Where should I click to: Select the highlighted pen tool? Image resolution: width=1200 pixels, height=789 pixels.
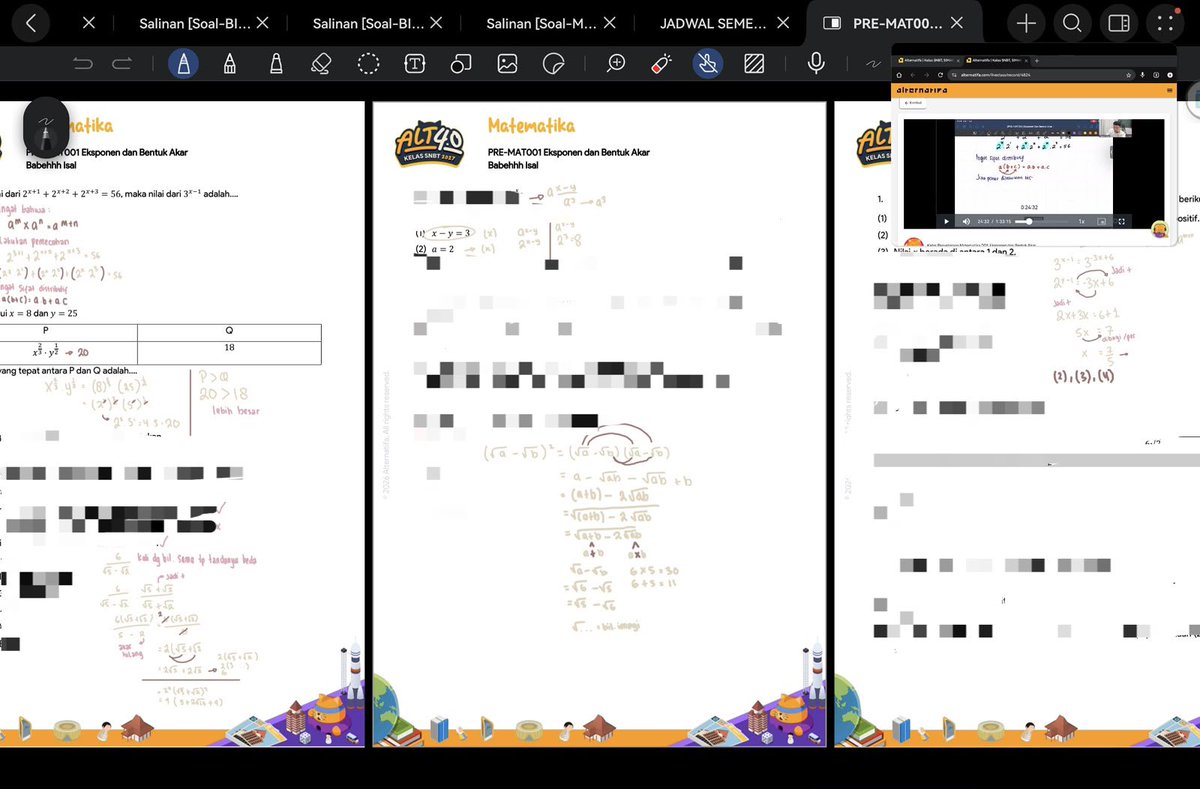pyautogui.click(x=183, y=64)
